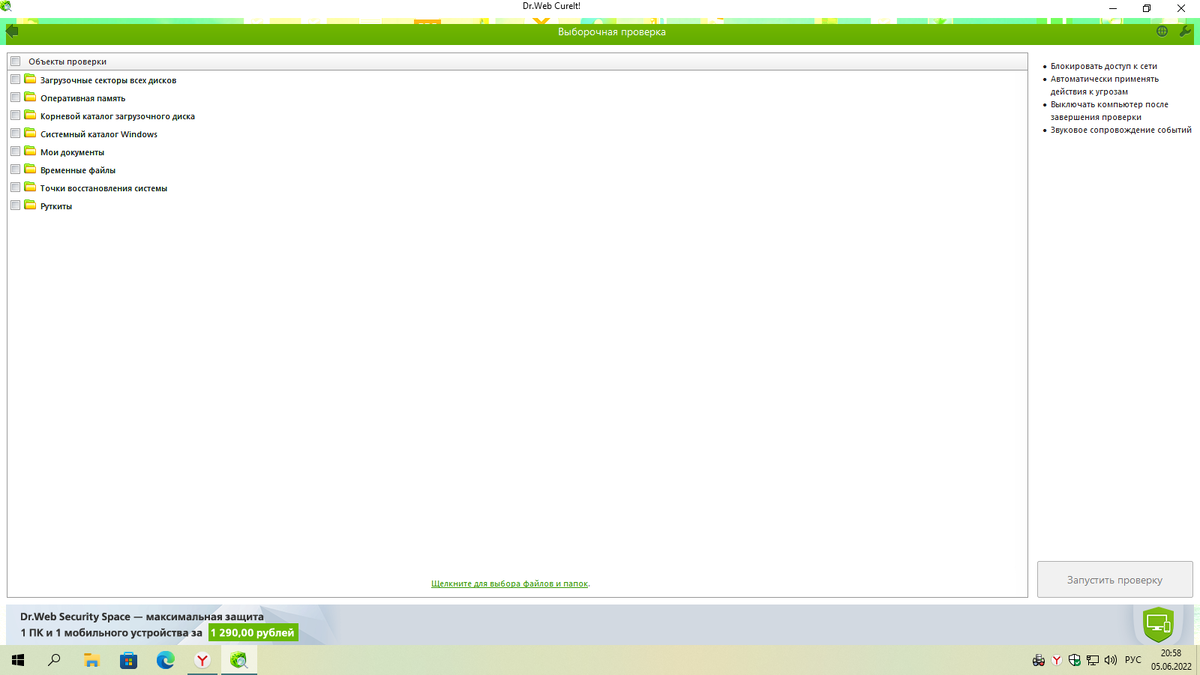Select the Руткиты label
This screenshot has height=675, width=1200.
tap(56, 206)
